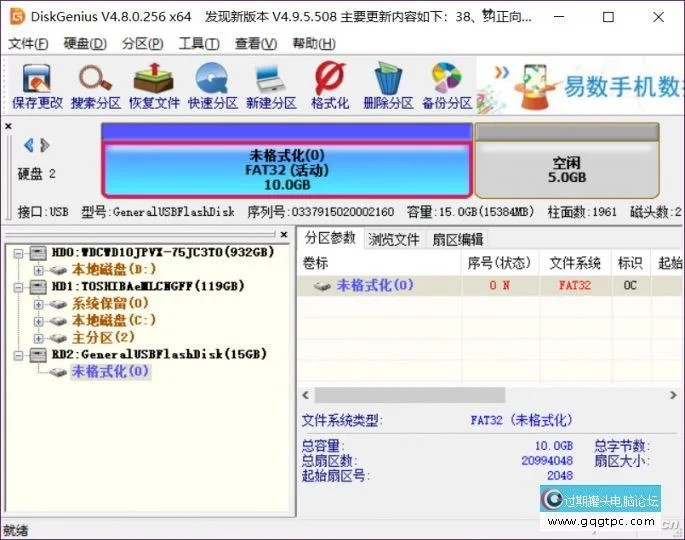Open the 备份分区 backup tool
Image resolution: width=685 pixels, height=540 pixels.
point(447,86)
